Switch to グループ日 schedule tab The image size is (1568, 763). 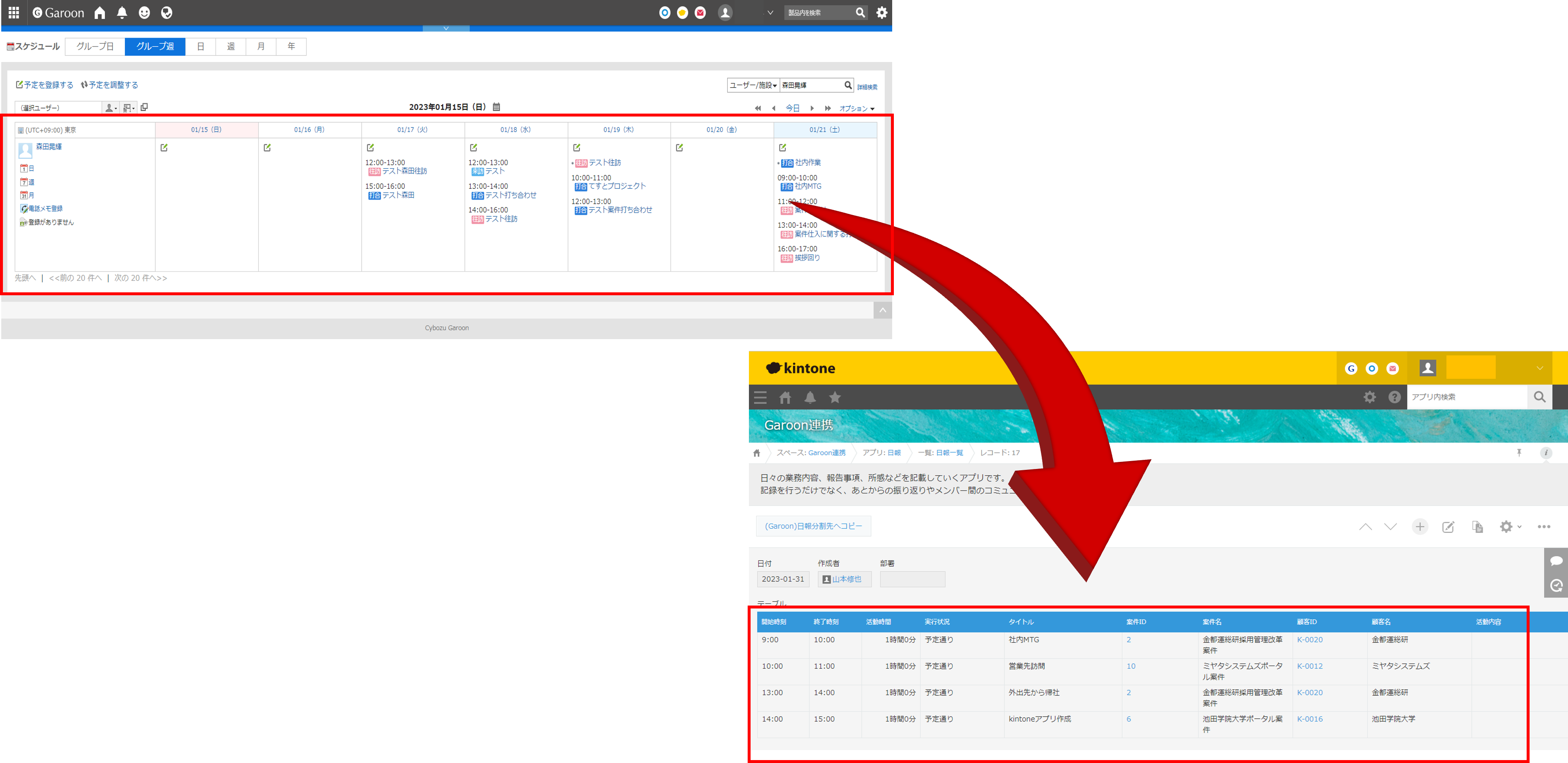[x=95, y=47]
